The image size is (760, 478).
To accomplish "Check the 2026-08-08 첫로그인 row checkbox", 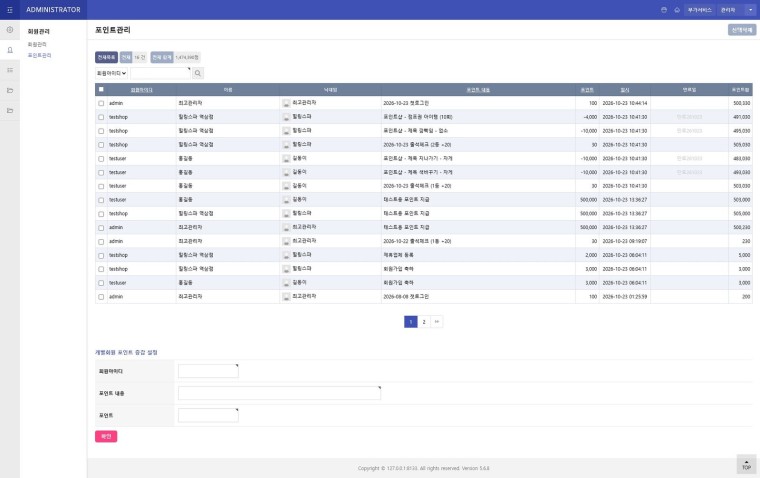I will click(101, 297).
